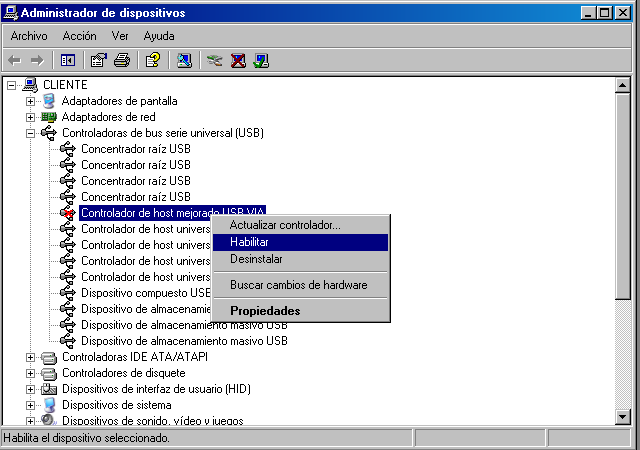
Task: Click the Dispositivos de sonido speaker icon
Action: [x=48, y=420]
